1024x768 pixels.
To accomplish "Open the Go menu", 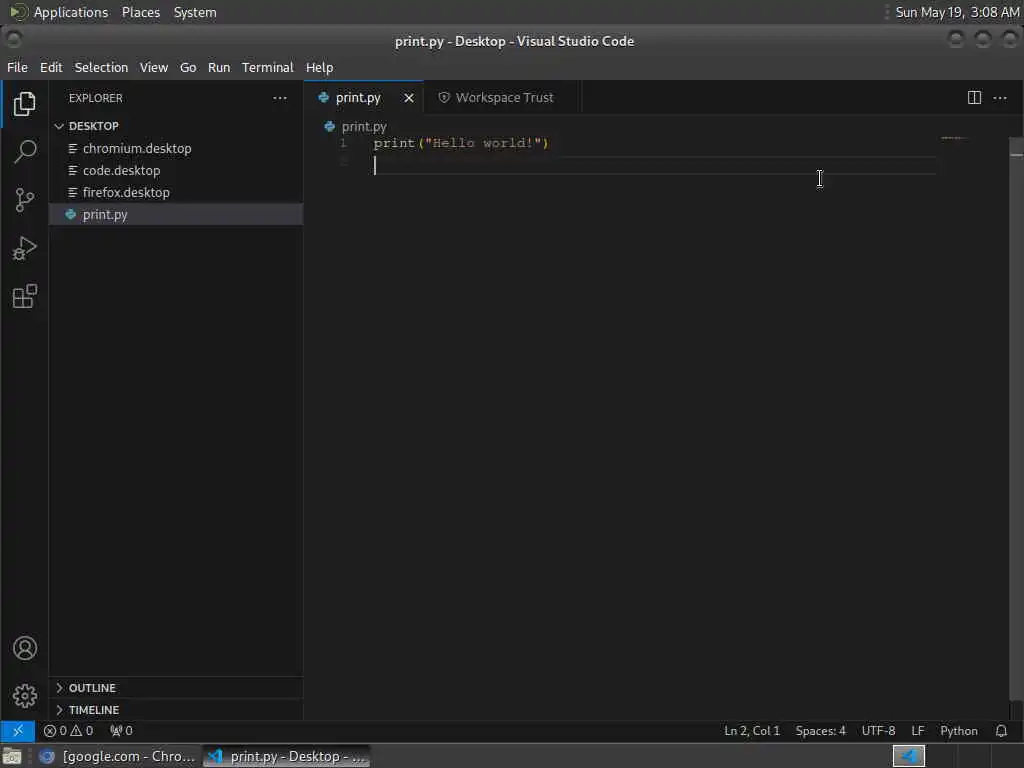I will coord(188,67).
